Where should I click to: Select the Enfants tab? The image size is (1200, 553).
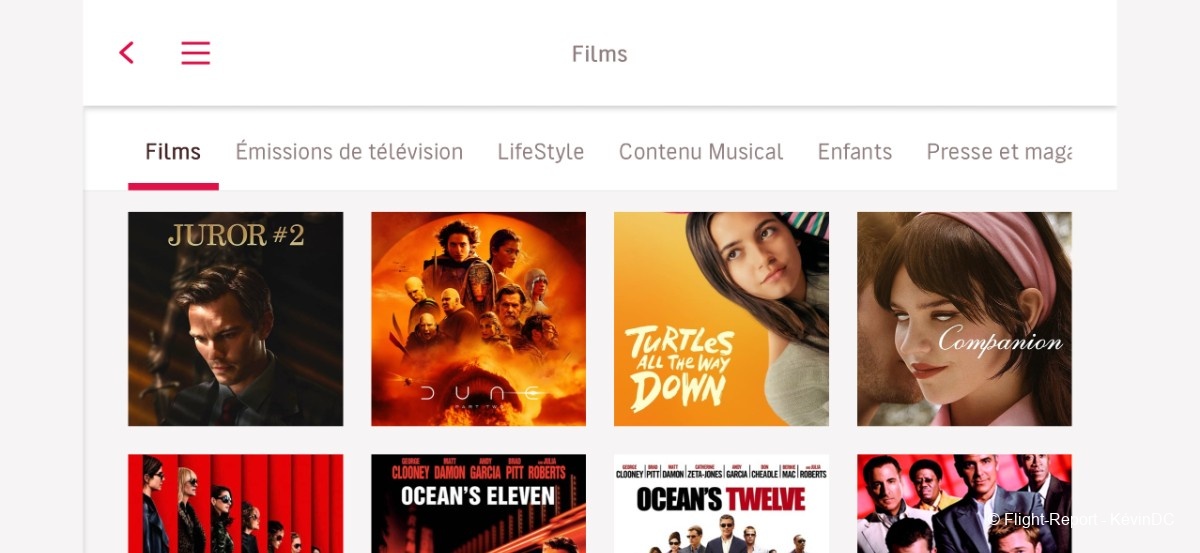click(855, 152)
